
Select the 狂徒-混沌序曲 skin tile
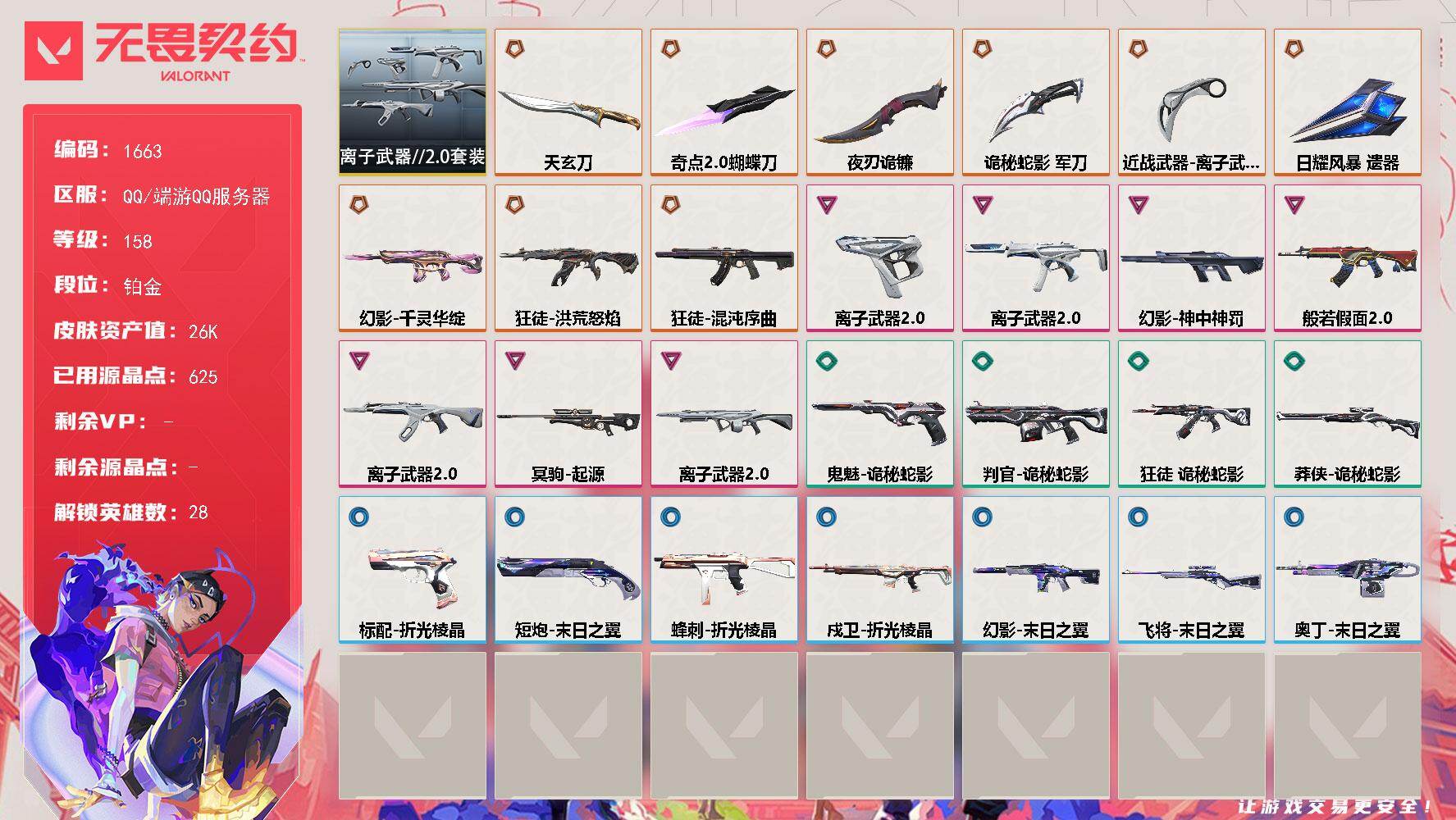pos(724,258)
